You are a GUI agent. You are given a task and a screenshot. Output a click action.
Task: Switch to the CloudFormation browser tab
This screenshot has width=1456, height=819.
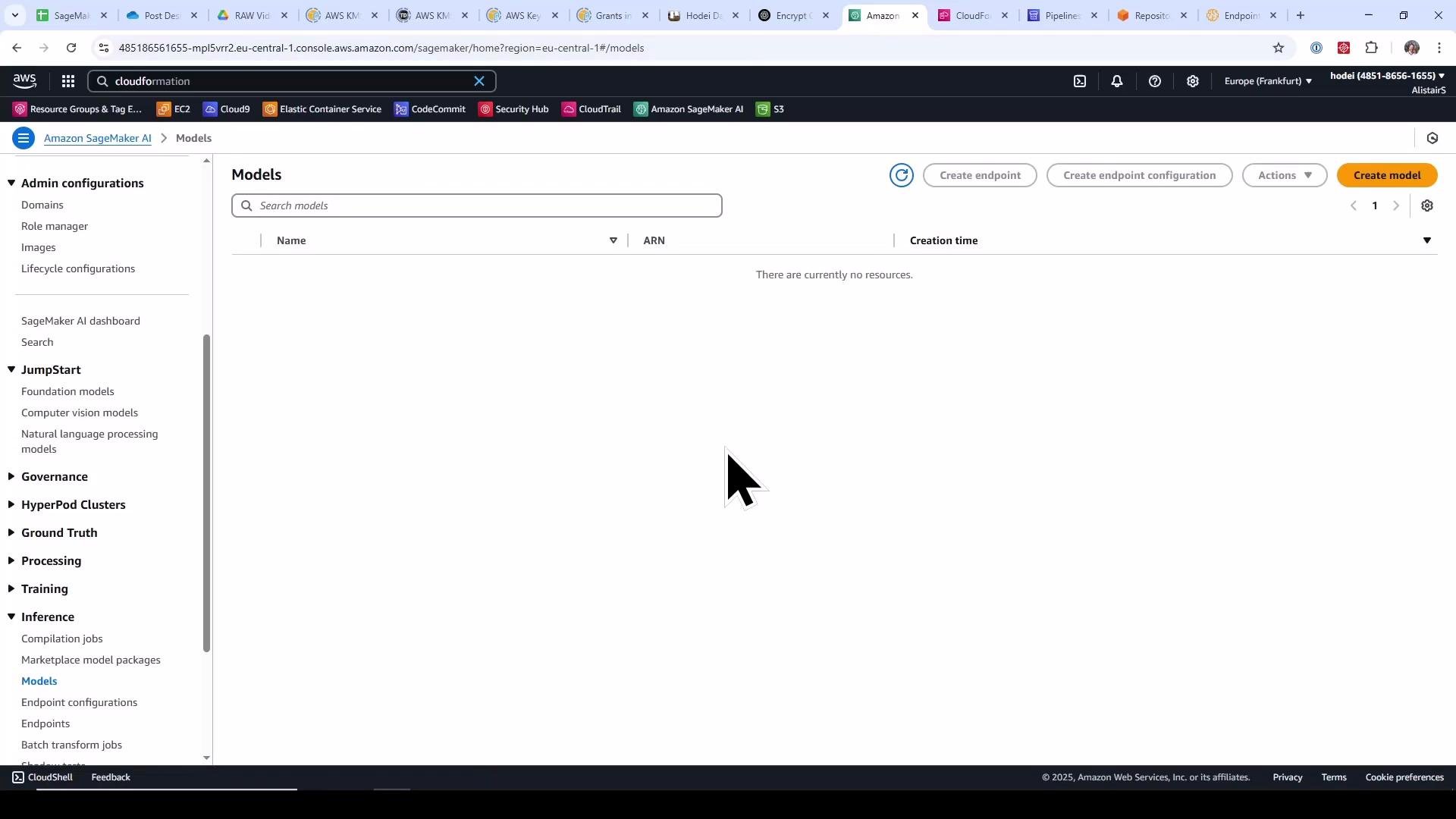pos(974,15)
